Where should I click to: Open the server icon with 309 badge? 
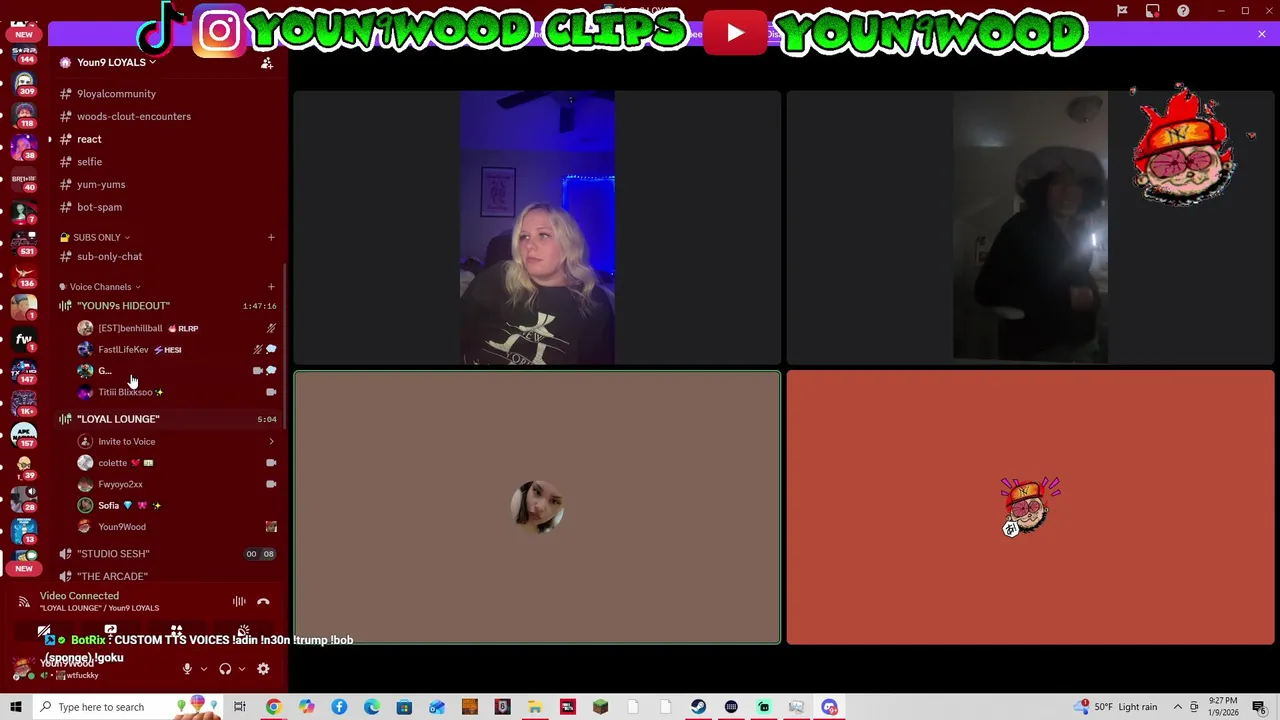tap(24, 84)
